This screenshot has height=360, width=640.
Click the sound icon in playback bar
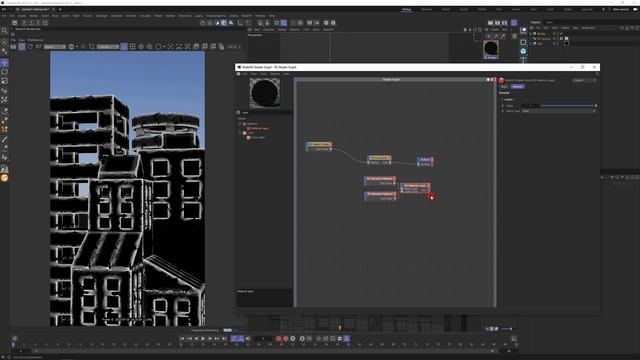coord(248,338)
